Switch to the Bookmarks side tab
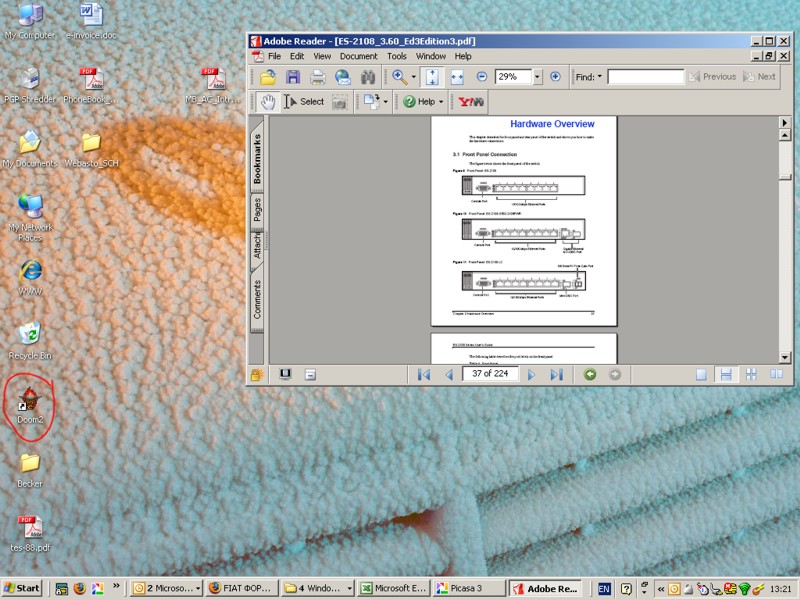This screenshot has width=800, height=600. coord(257,158)
